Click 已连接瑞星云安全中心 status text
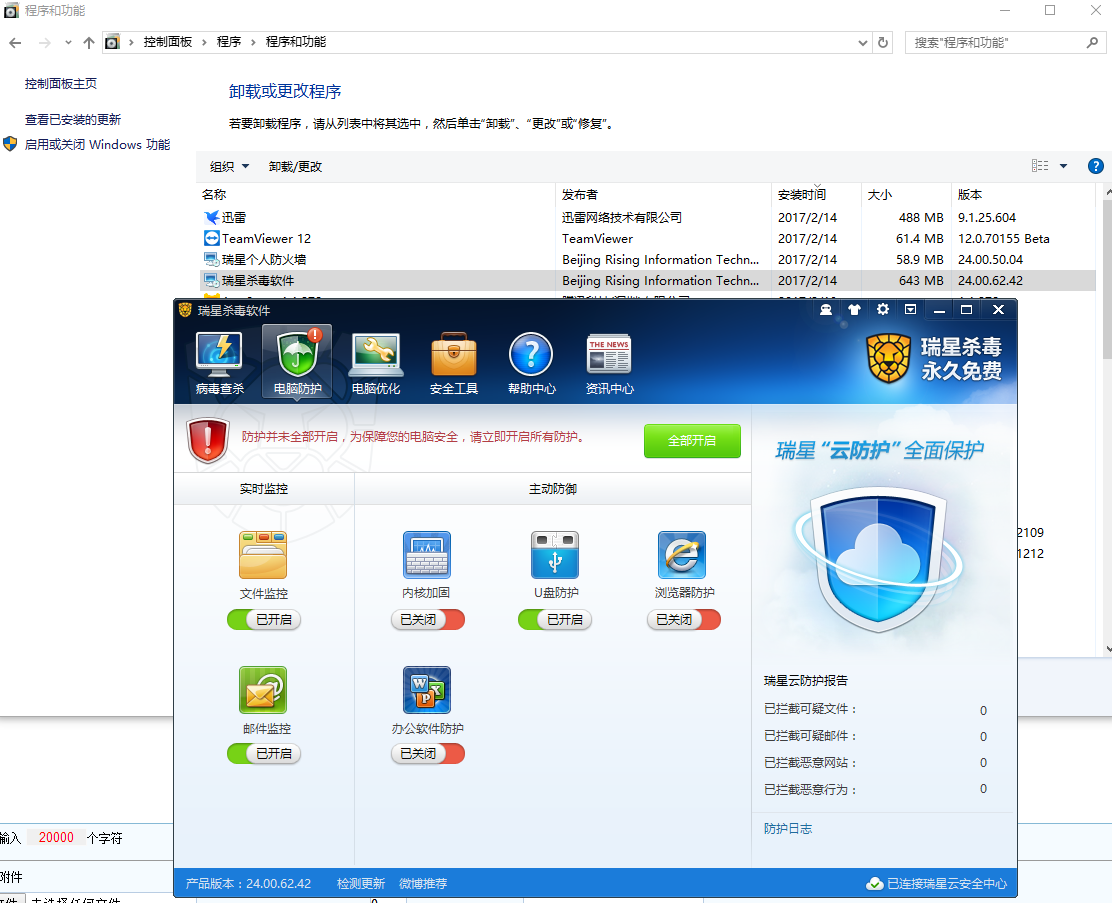 tap(947, 884)
